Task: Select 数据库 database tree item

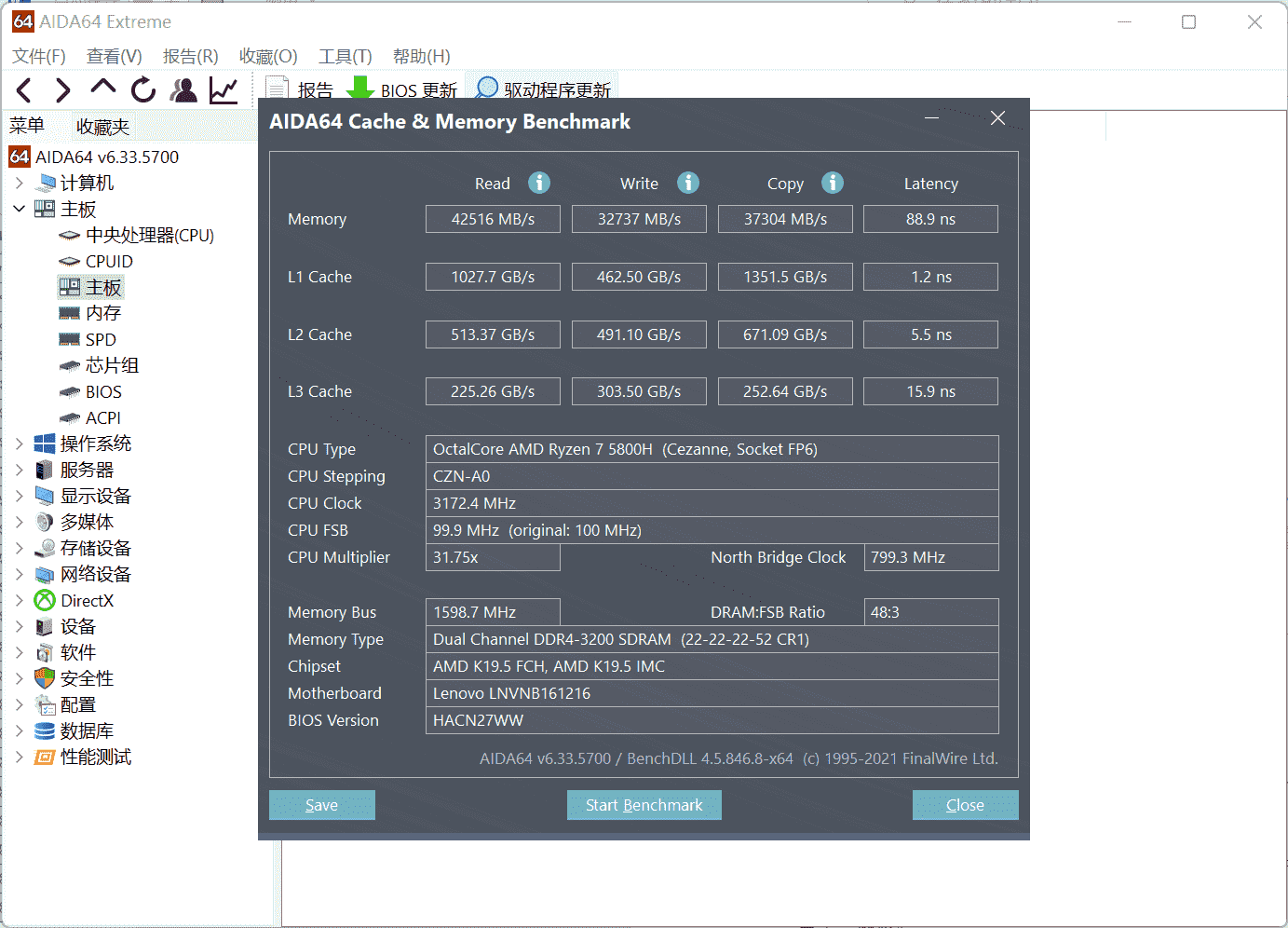Action: point(75,730)
